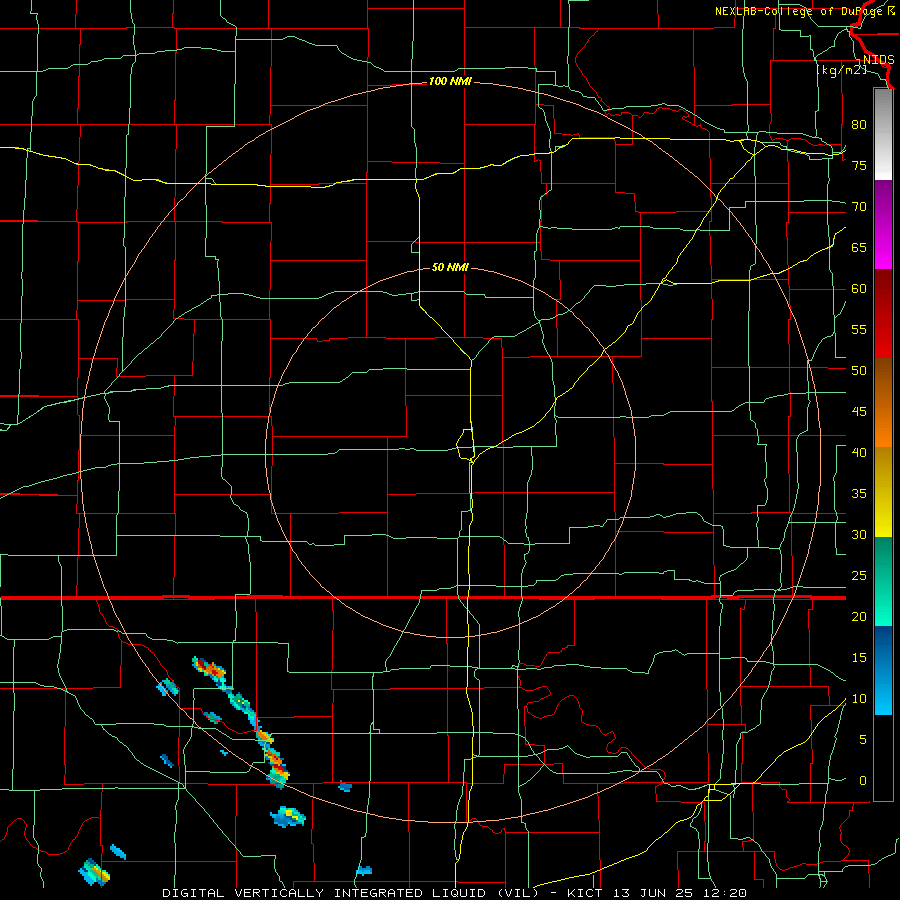This screenshot has width=900, height=900.
Task: Click the legend value 35
Action: point(859,494)
